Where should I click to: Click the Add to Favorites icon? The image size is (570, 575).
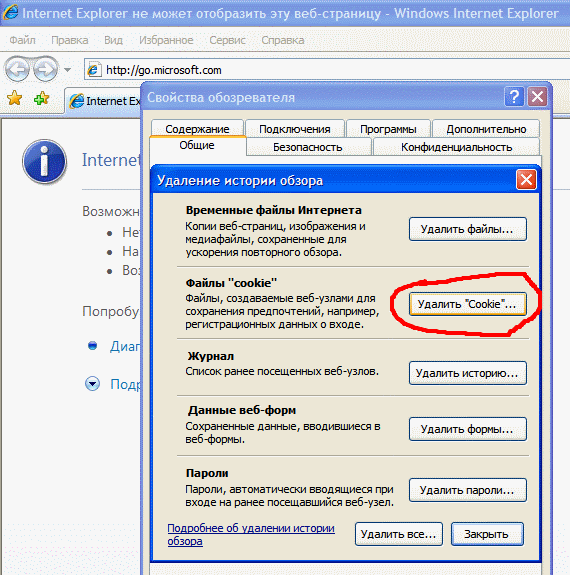coord(41,98)
